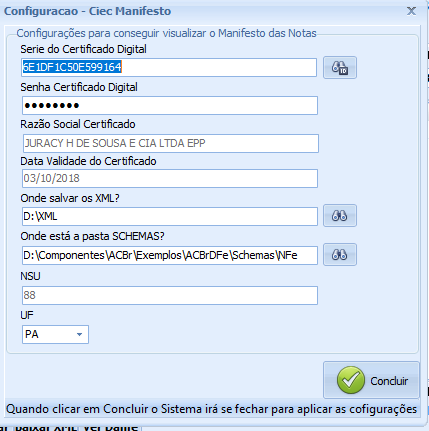
Task: Select the Razão Social Certificado field
Action: (171, 143)
